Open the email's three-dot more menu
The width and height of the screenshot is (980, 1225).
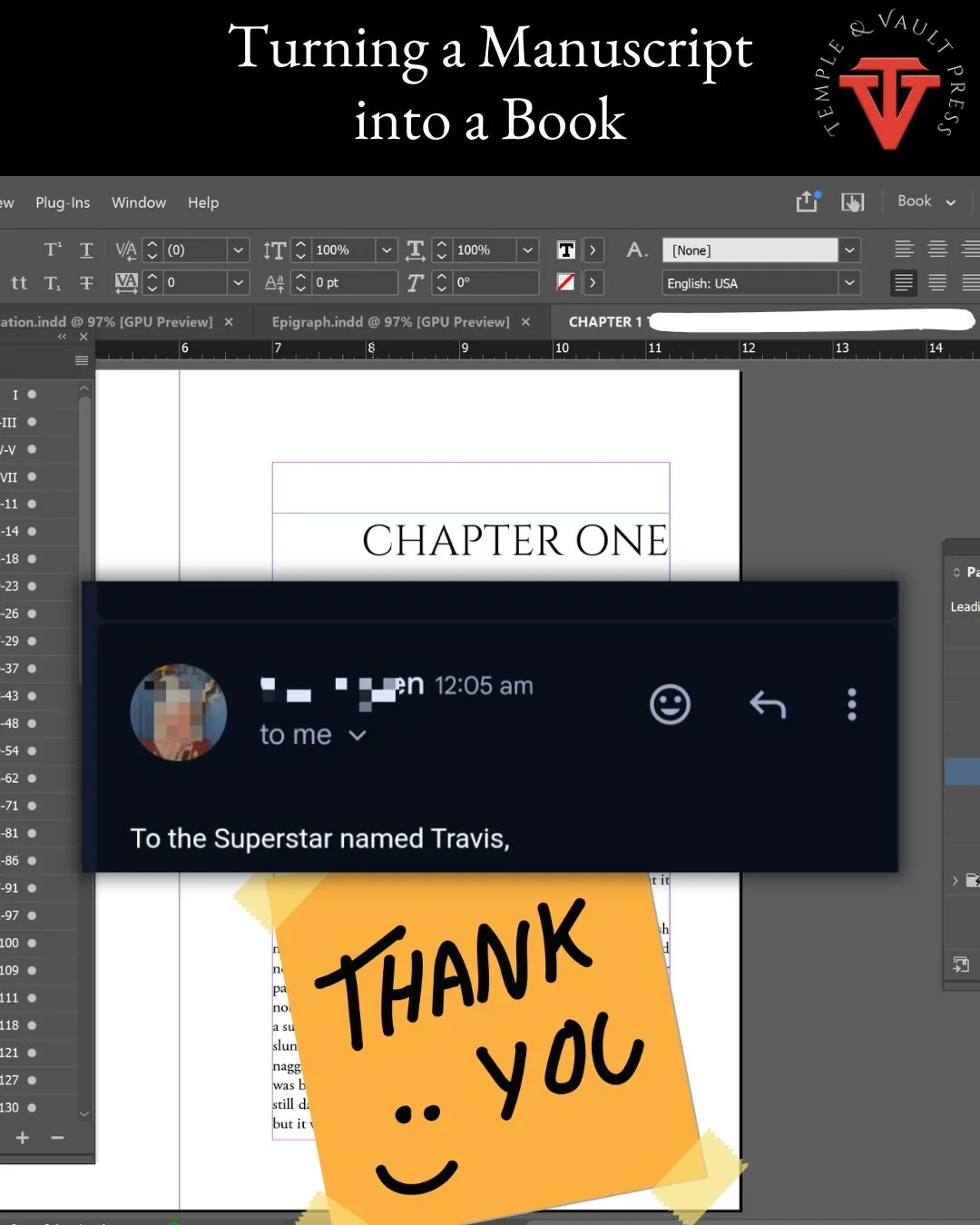[x=852, y=704]
